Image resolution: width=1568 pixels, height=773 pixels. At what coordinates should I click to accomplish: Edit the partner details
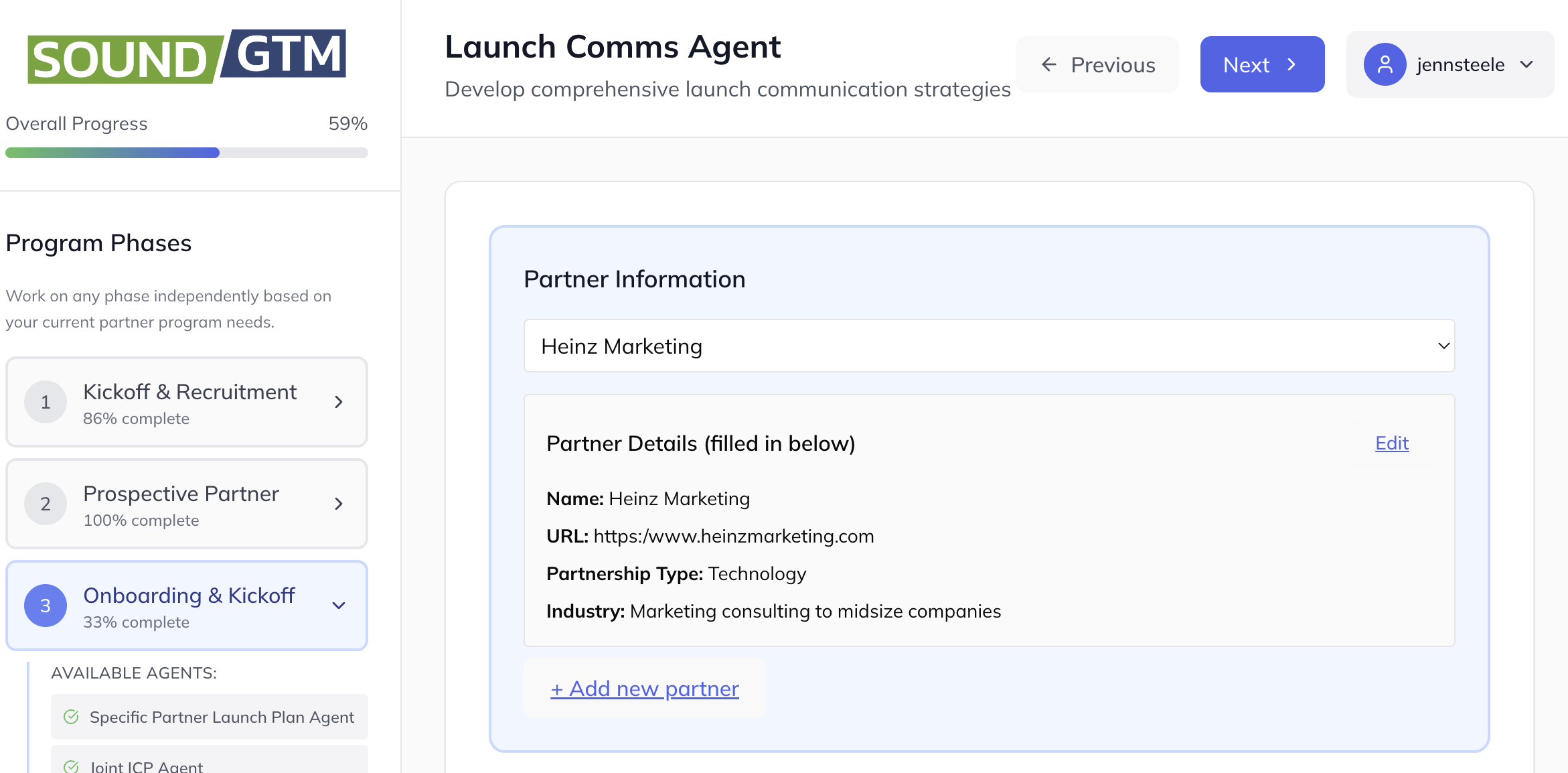[x=1392, y=443]
